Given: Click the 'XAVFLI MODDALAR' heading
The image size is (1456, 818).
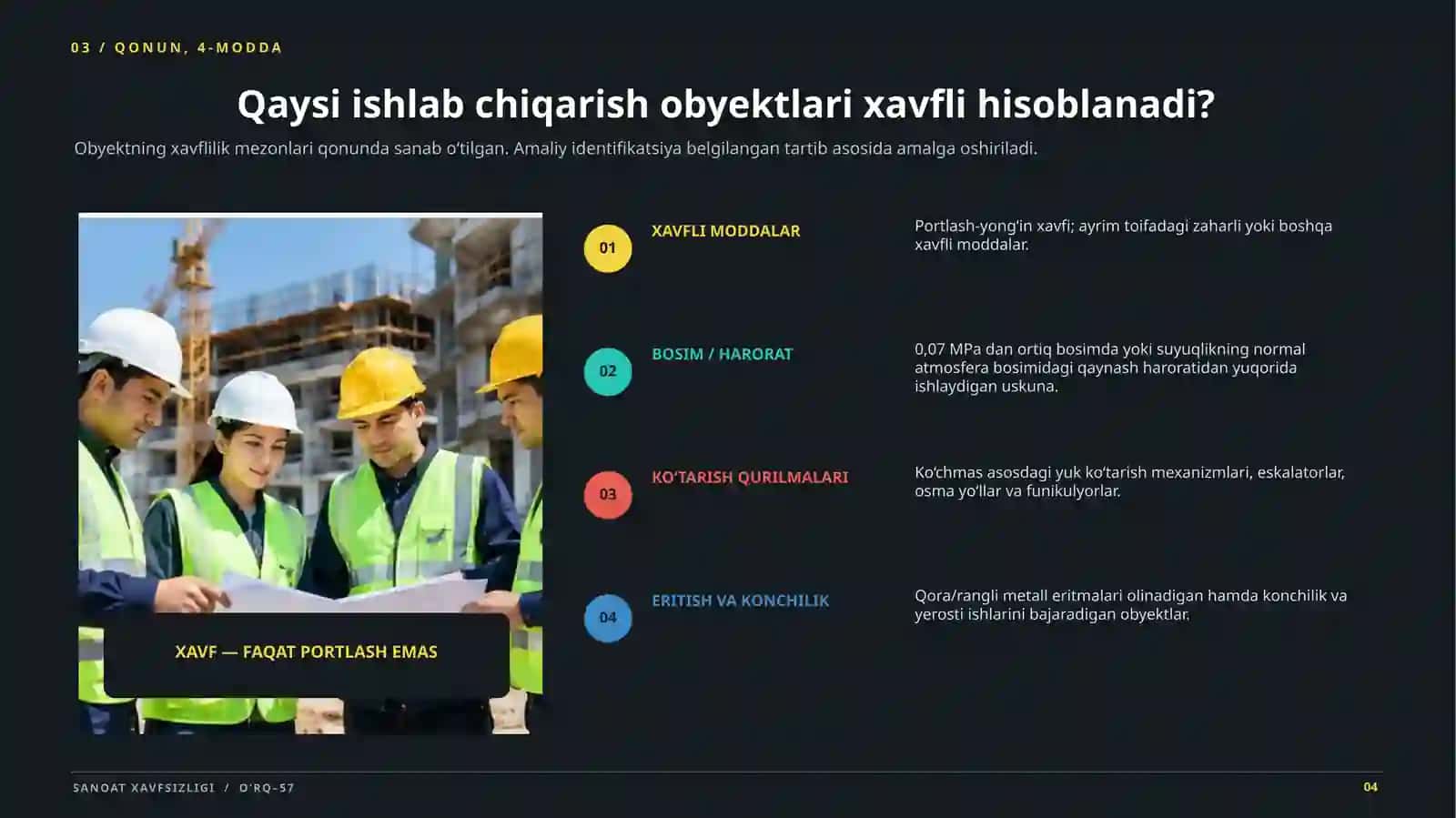Looking at the screenshot, I should coord(725,231).
